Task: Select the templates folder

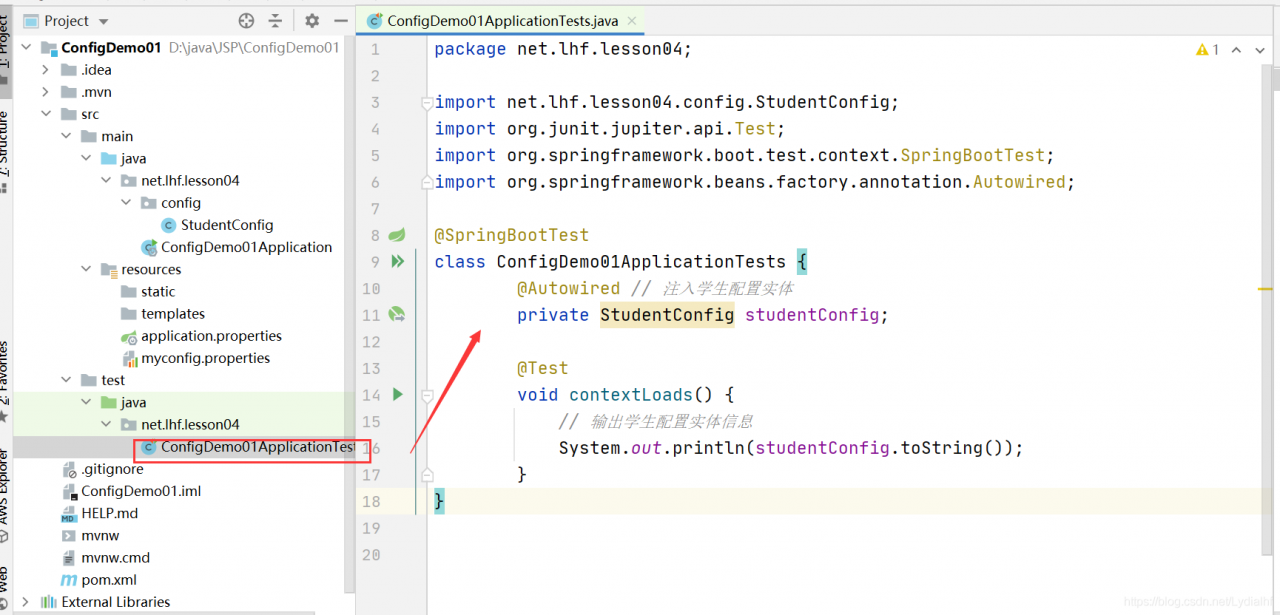Action: pyautogui.click(x=163, y=313)
